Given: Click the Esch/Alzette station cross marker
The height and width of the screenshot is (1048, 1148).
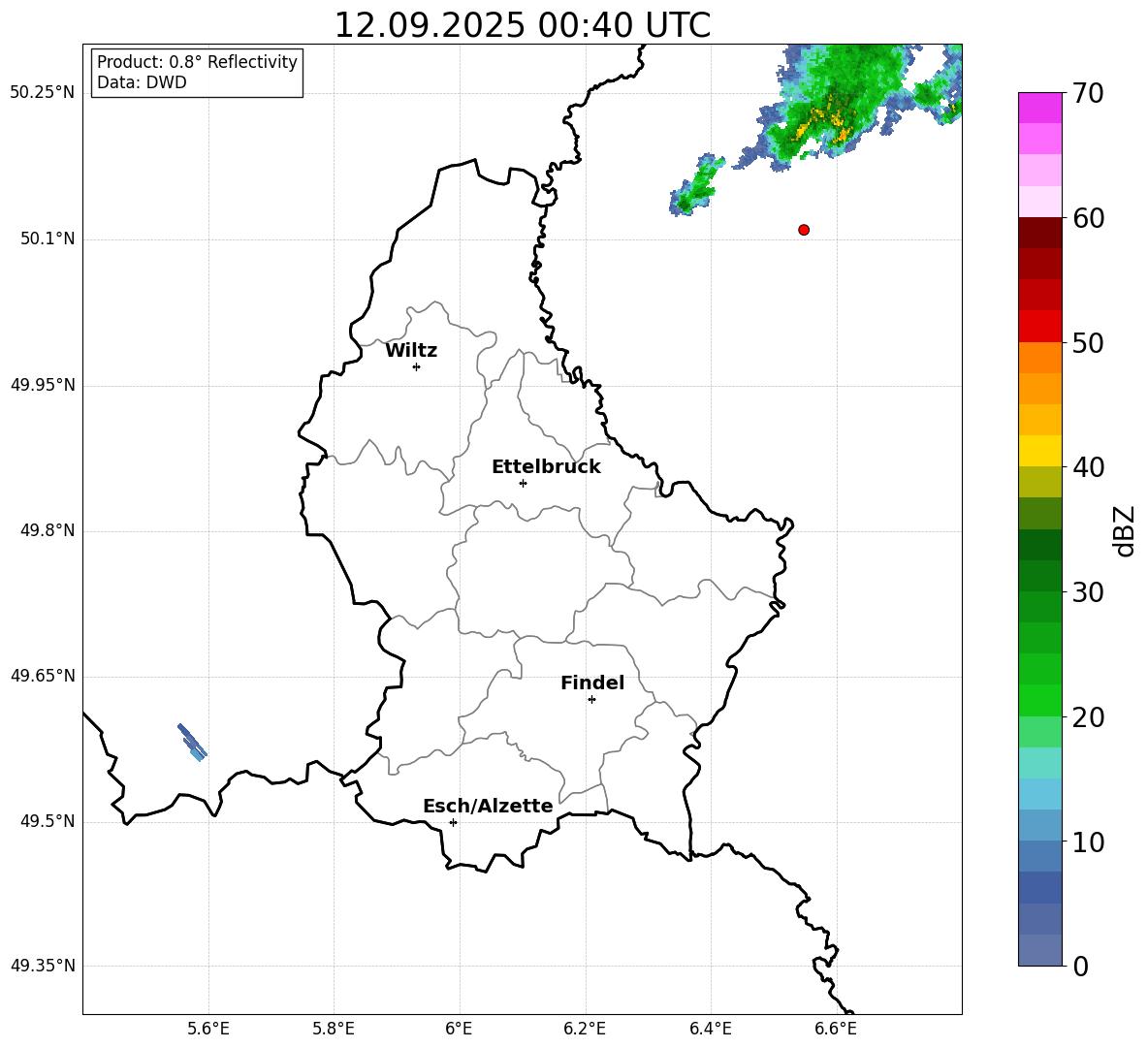Looking at the screenshot, I should (453, 822).
